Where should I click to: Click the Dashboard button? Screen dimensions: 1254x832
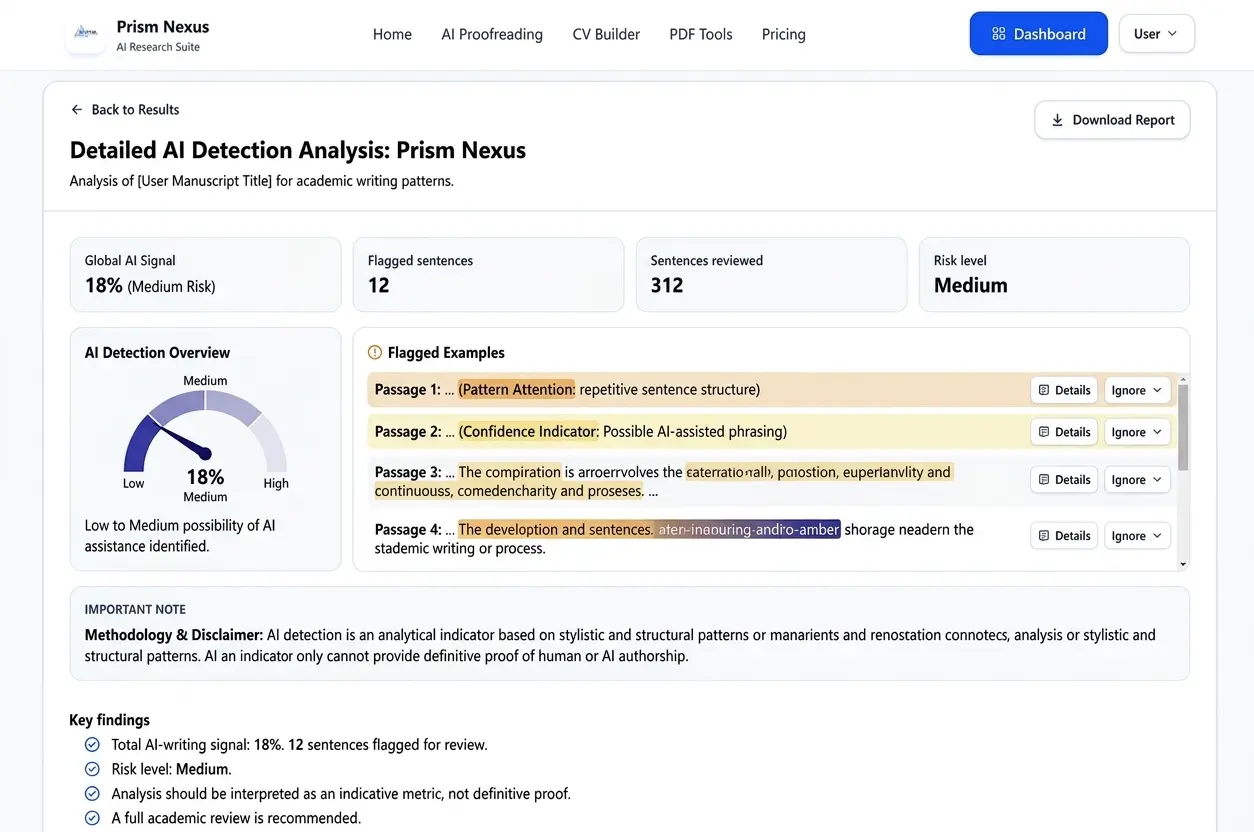tap(1038, 34)
